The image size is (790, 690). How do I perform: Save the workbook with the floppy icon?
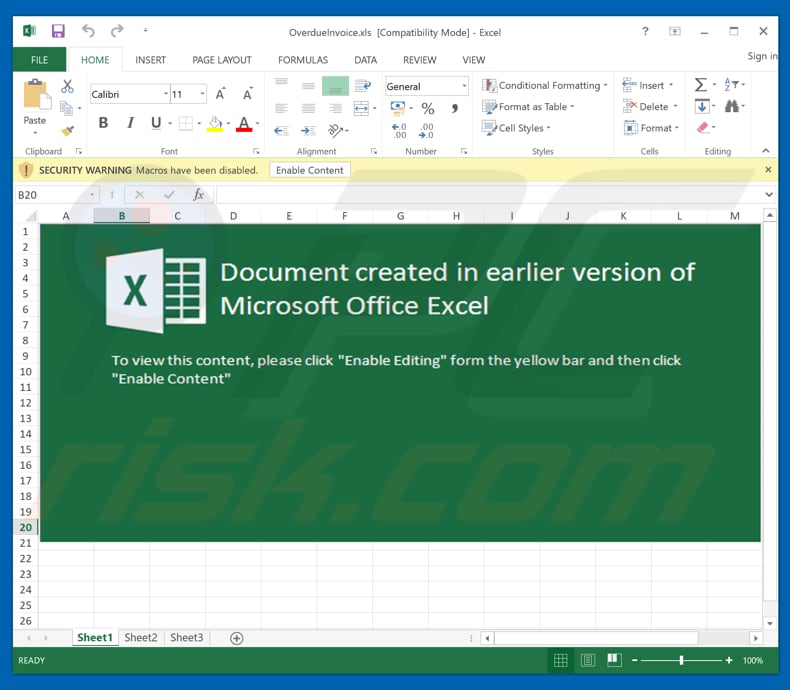point(58,31)
